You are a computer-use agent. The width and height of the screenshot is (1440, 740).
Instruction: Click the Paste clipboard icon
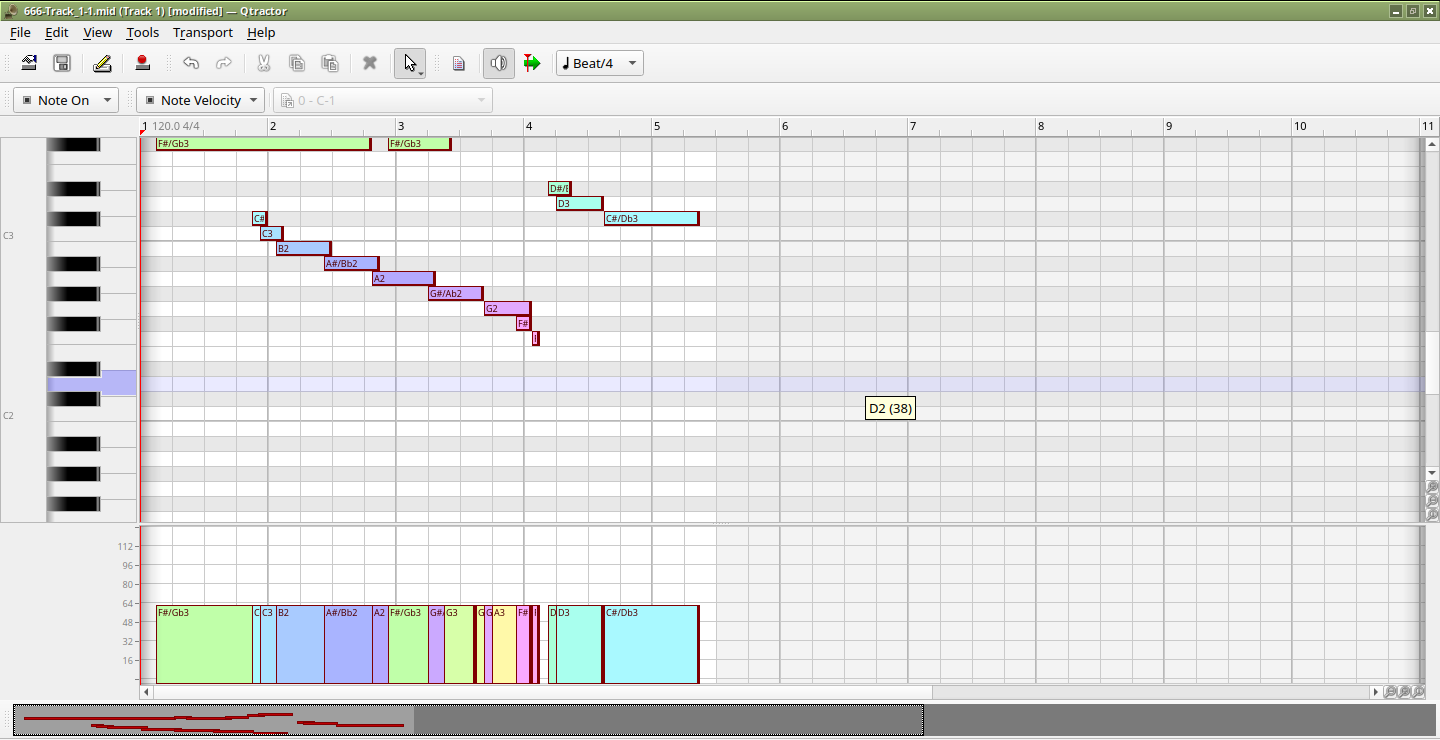[329, 63]
